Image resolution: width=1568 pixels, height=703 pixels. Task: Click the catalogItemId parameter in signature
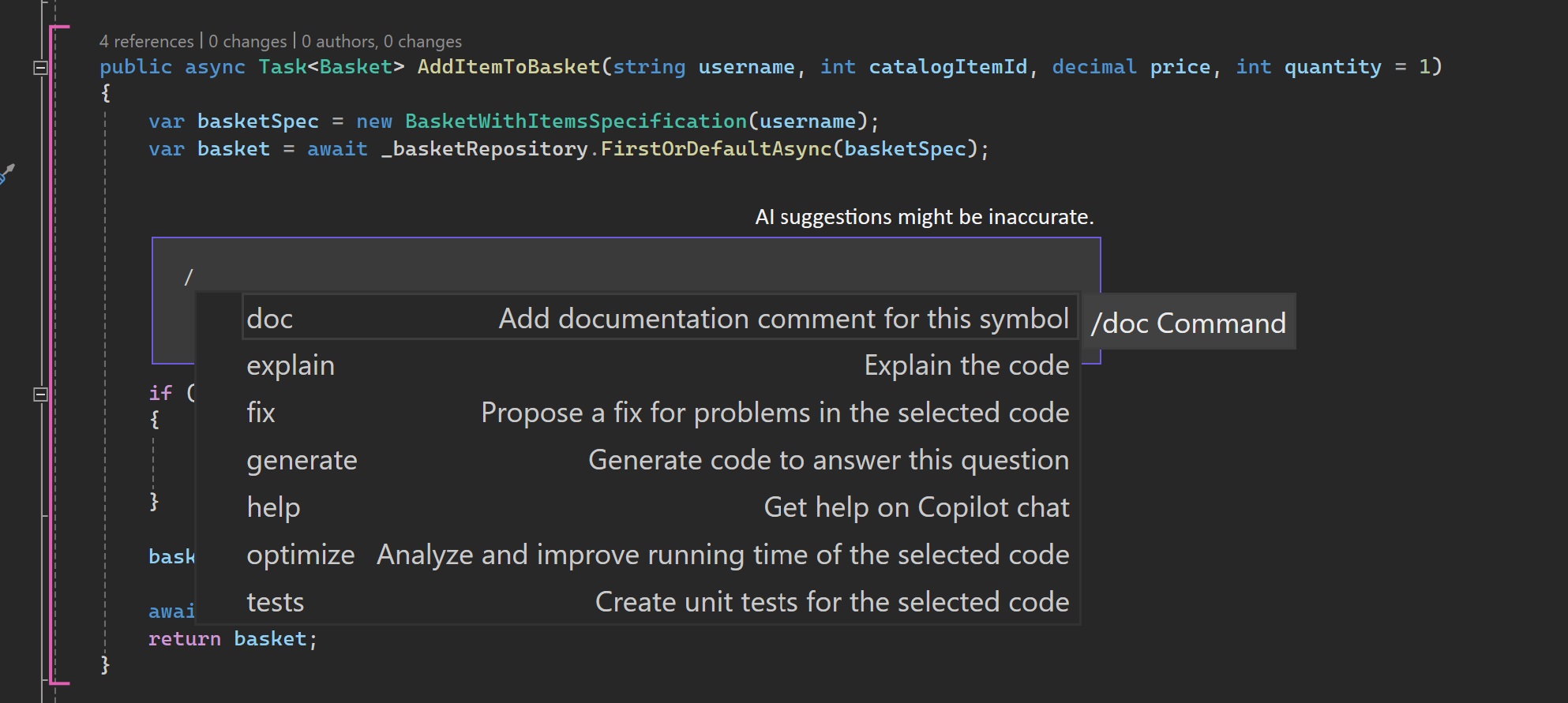click(x=947, y=67)
